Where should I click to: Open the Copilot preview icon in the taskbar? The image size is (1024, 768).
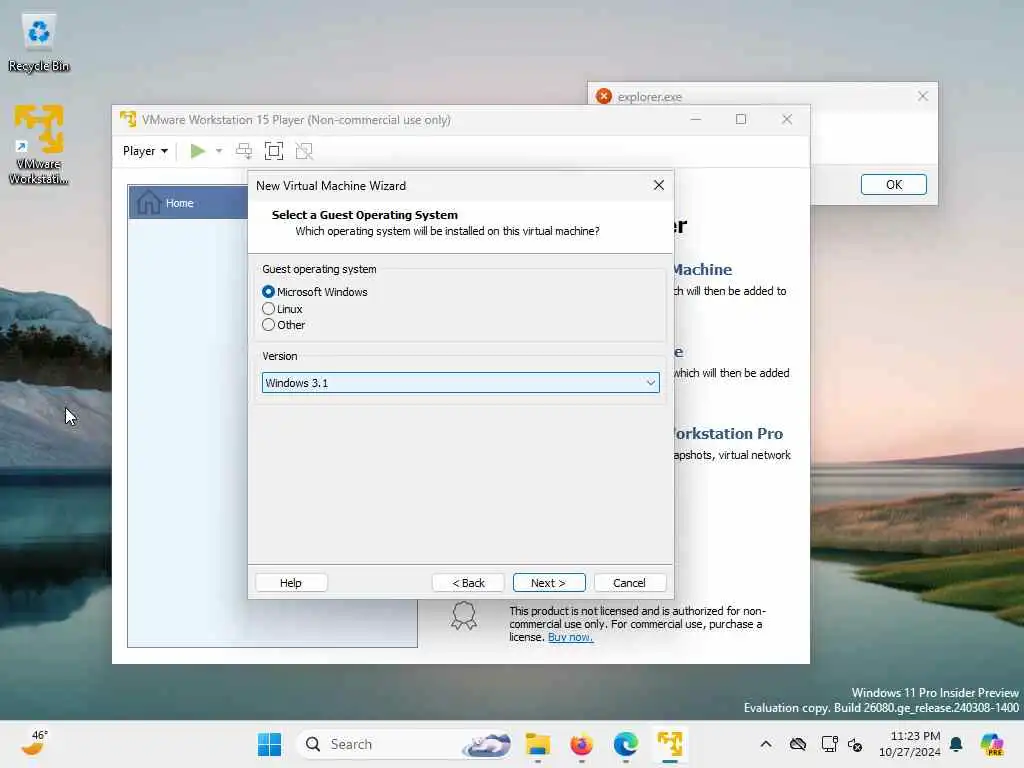click(991, 744)
